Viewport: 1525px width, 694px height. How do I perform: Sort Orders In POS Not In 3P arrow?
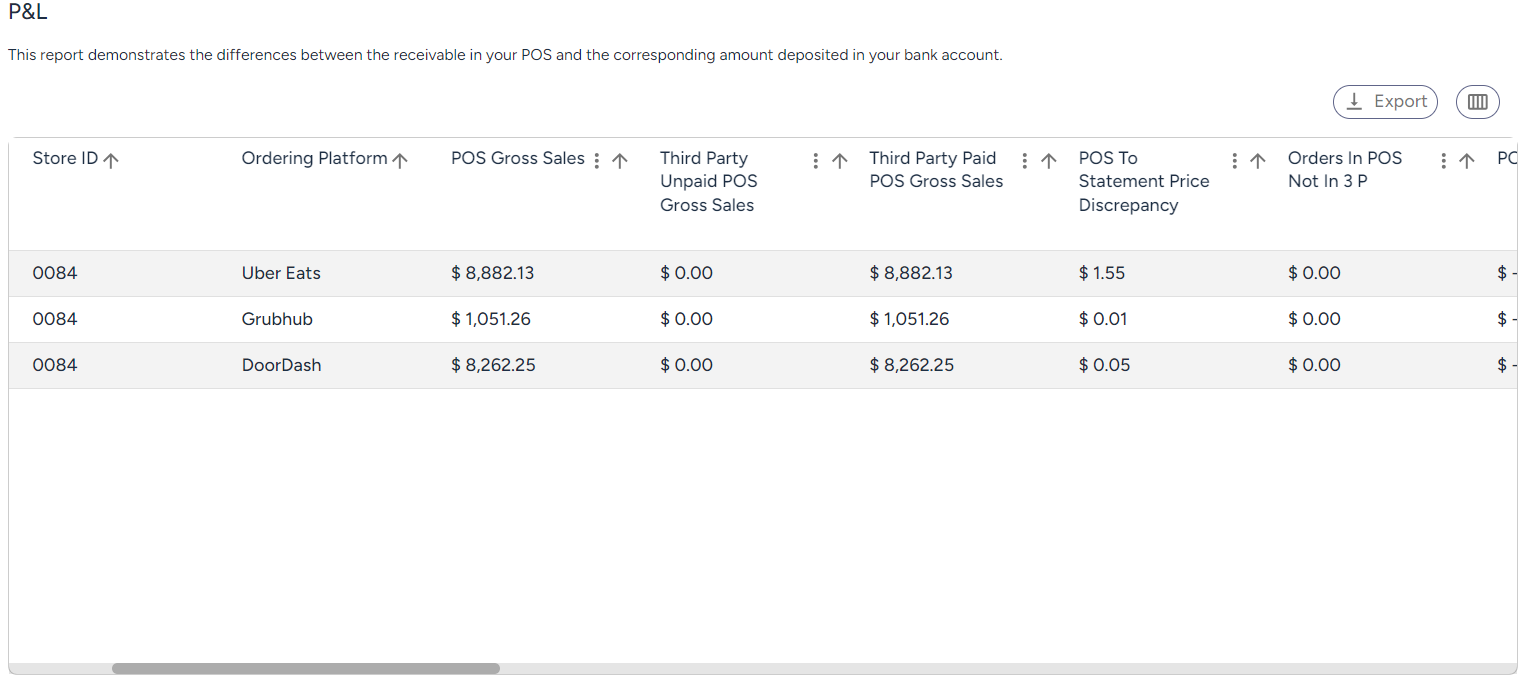[1467, 160]
